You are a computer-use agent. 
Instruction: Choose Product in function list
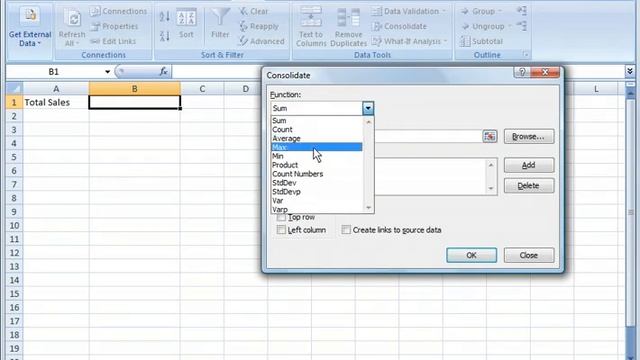317,165
